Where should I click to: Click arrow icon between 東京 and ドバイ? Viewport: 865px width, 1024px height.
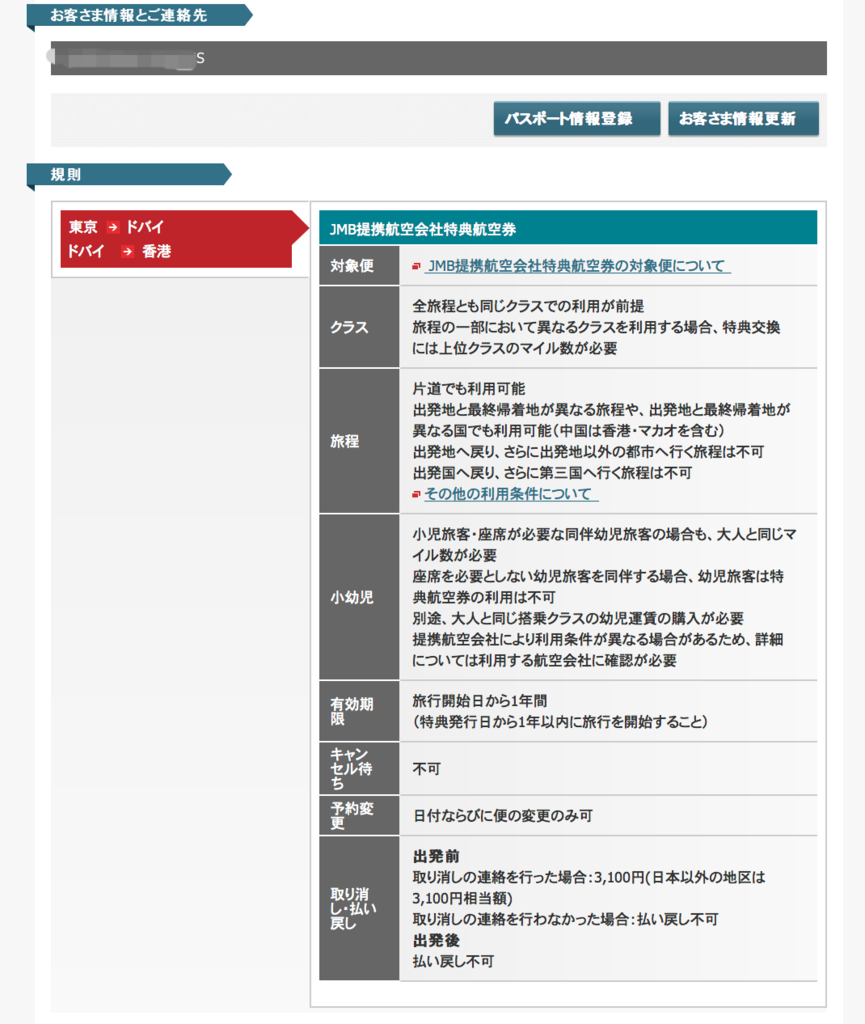pyautogui.click(x=113, y=227)
